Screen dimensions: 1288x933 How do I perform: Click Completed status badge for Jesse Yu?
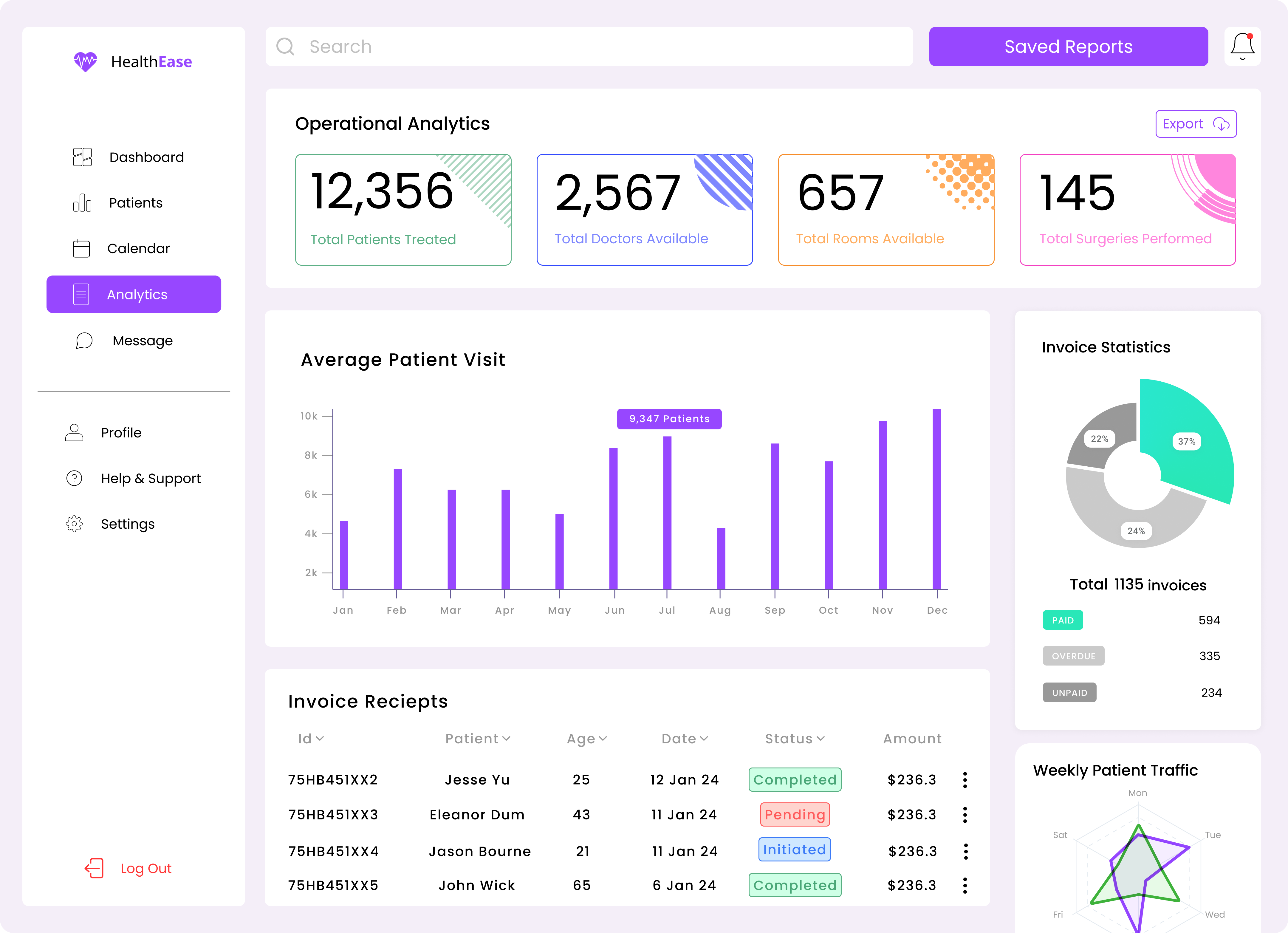[x=795, y=780]
